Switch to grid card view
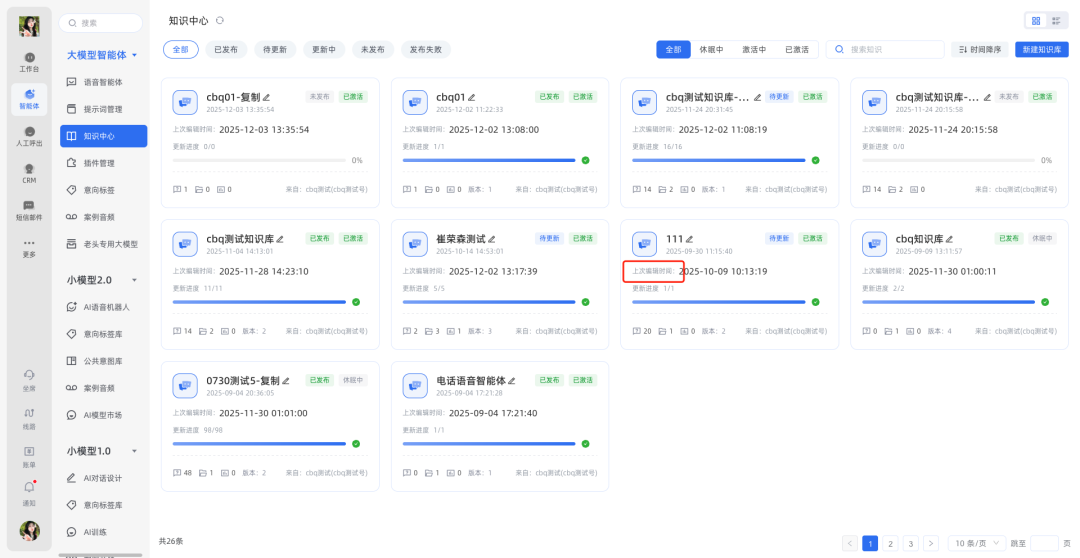 point(1036,20)
